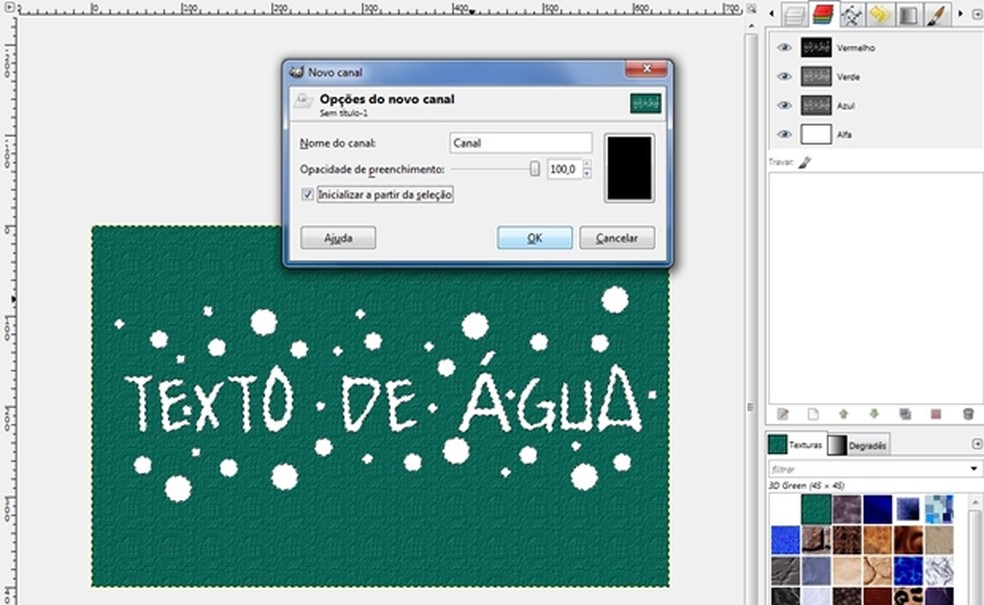Screen dimensions: 984x605
Task: Click channel to selection icon
Action: tap(936, 414)
